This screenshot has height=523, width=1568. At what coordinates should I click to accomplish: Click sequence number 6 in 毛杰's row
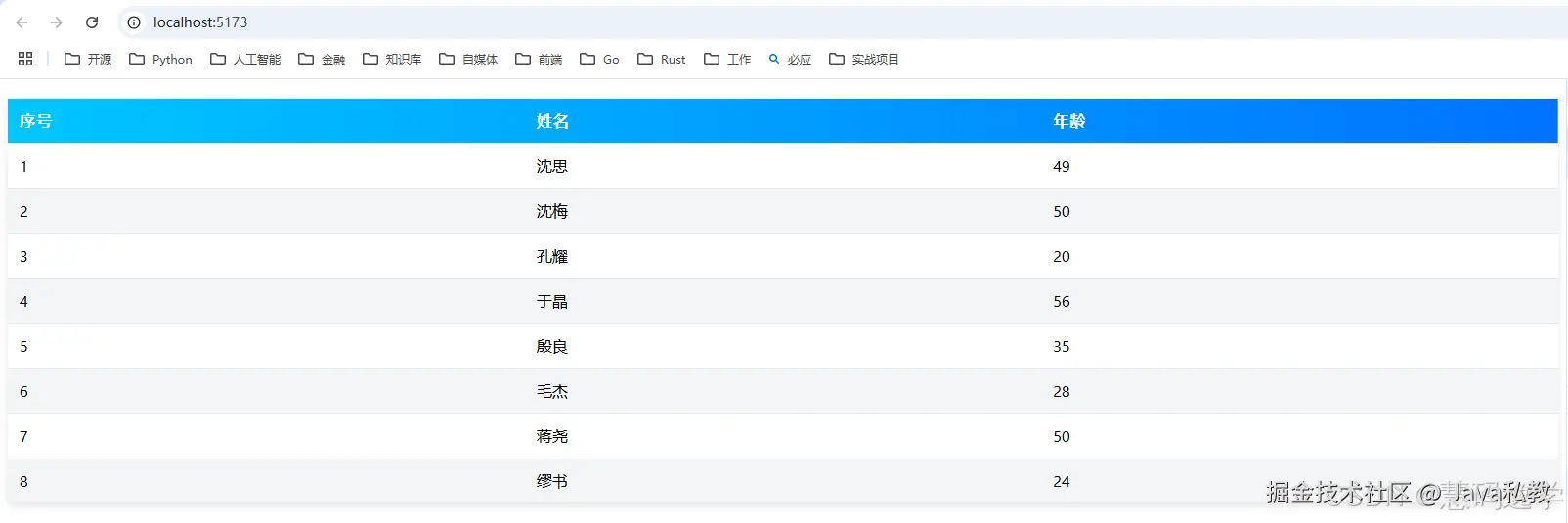click(23, 392)
